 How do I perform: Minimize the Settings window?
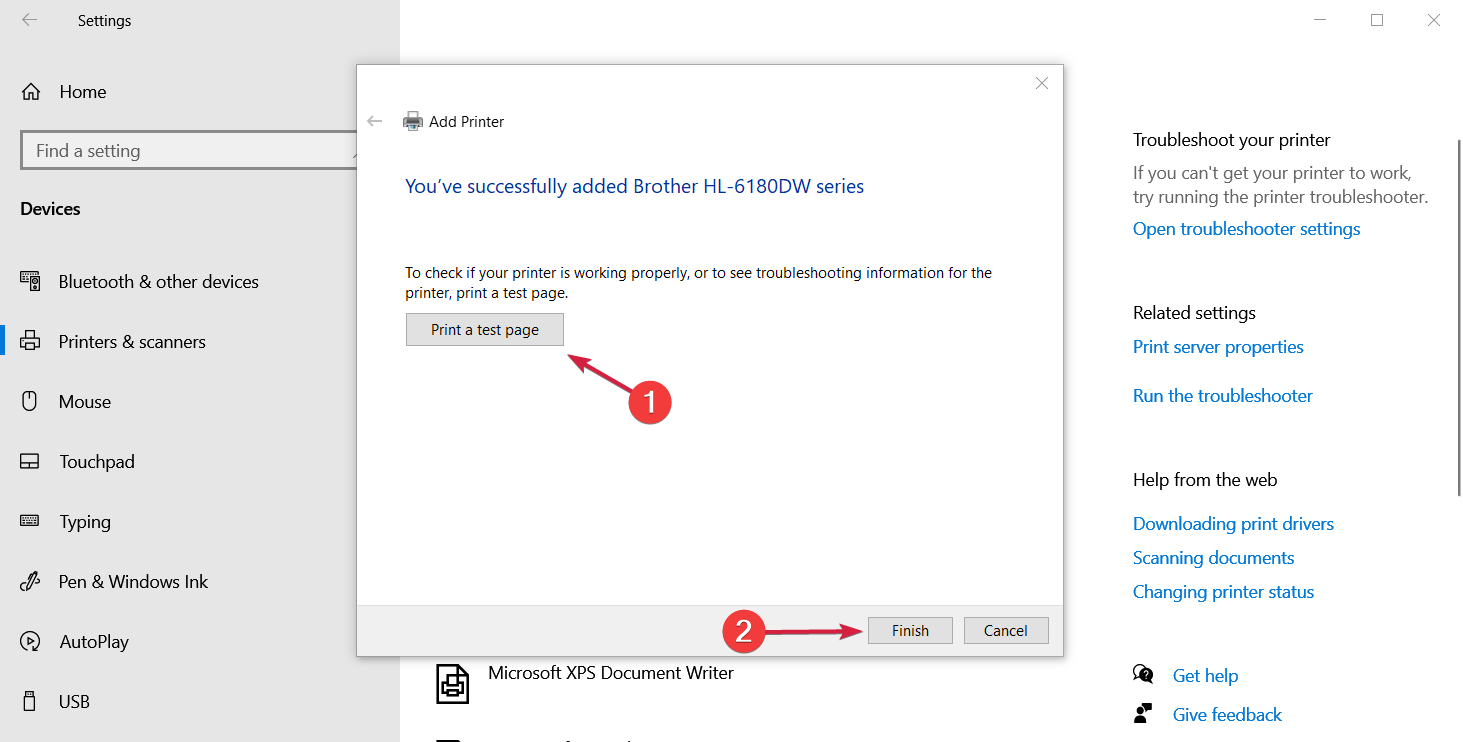point(1320,20)
